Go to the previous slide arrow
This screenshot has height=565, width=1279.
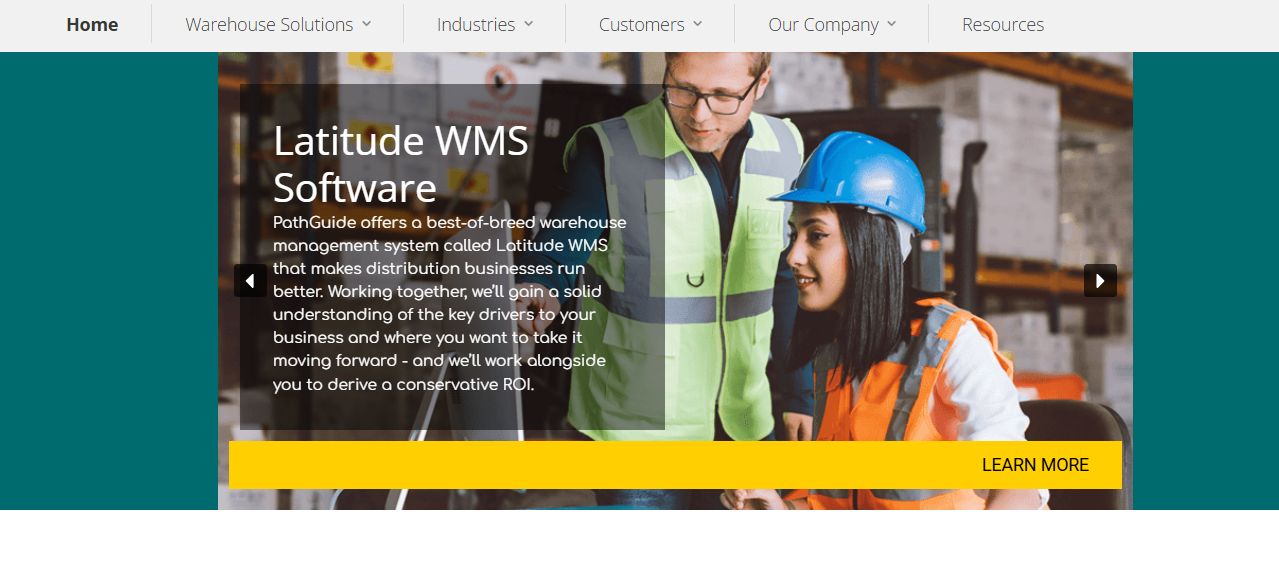coord(250,281)
